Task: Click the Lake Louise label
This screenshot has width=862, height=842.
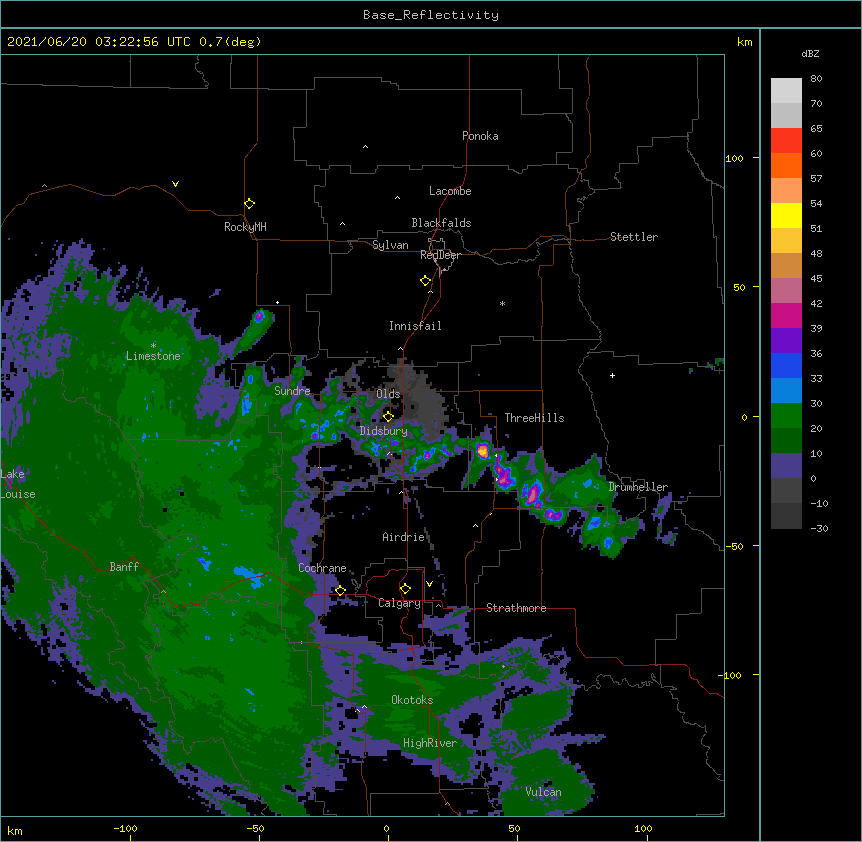Action: coord(18,484)
